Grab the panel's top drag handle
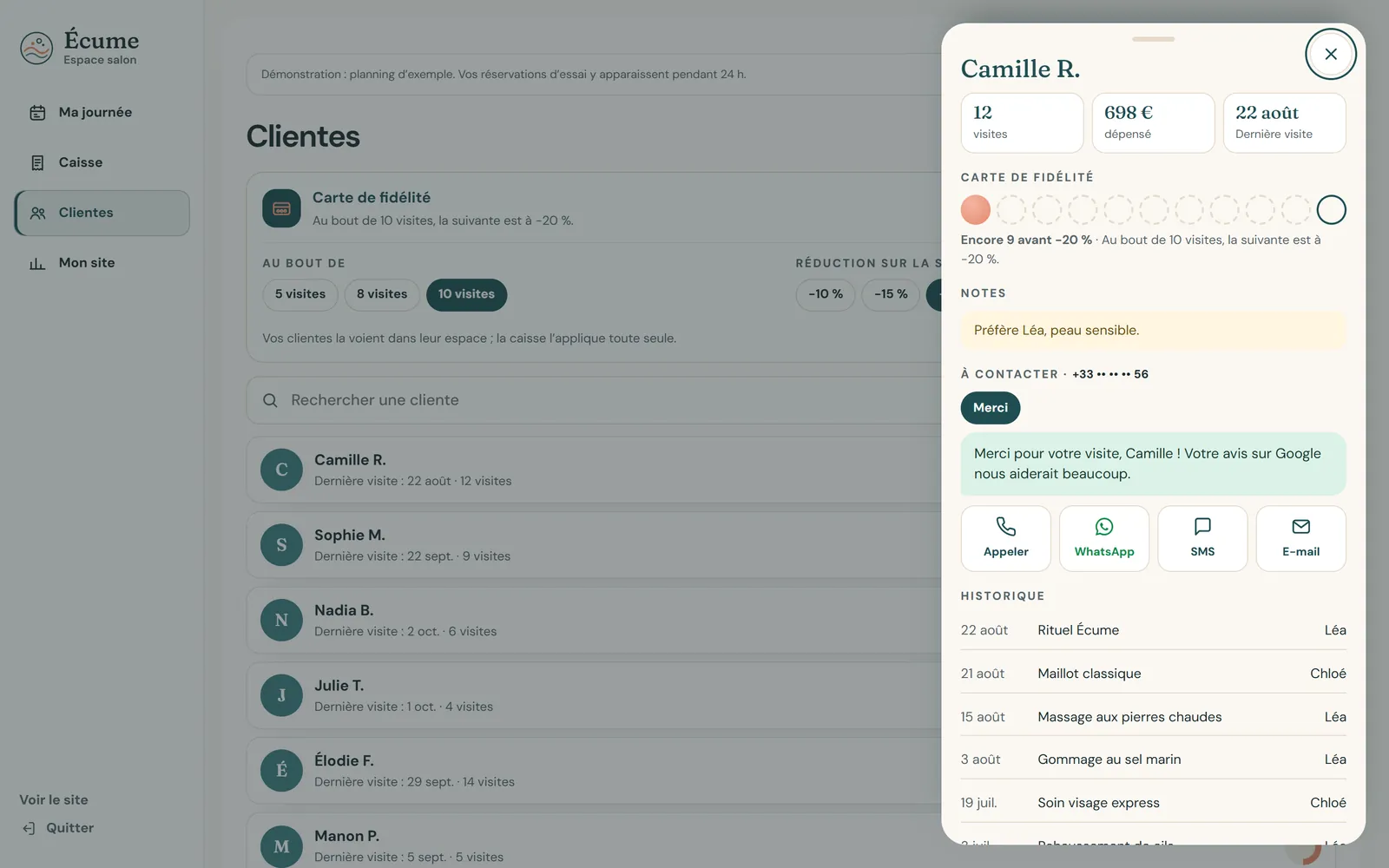 click(x=1153, y=39)
